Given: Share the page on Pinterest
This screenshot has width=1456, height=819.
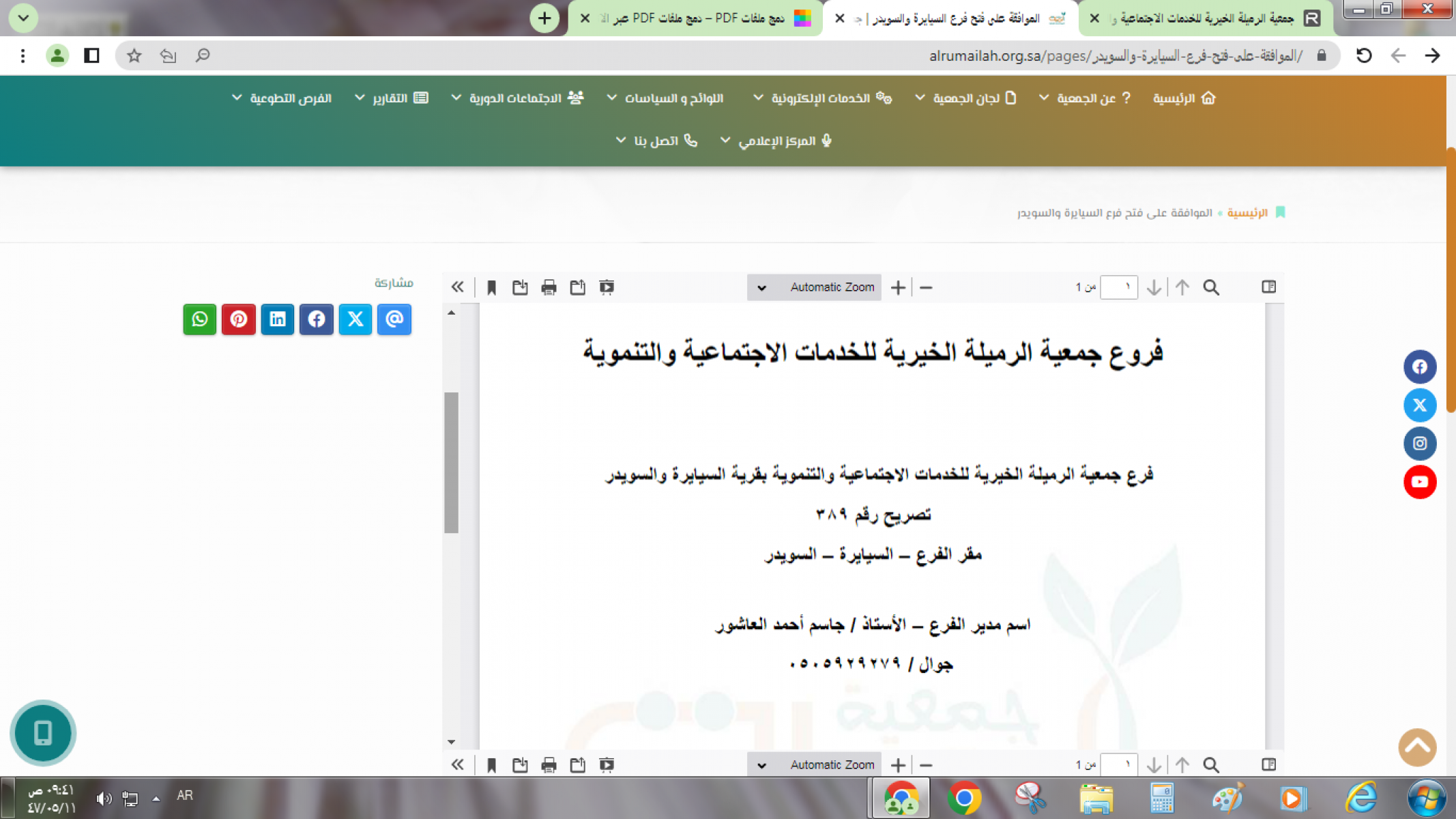Looking at the screenshot, I should click(x=238, y=319).
